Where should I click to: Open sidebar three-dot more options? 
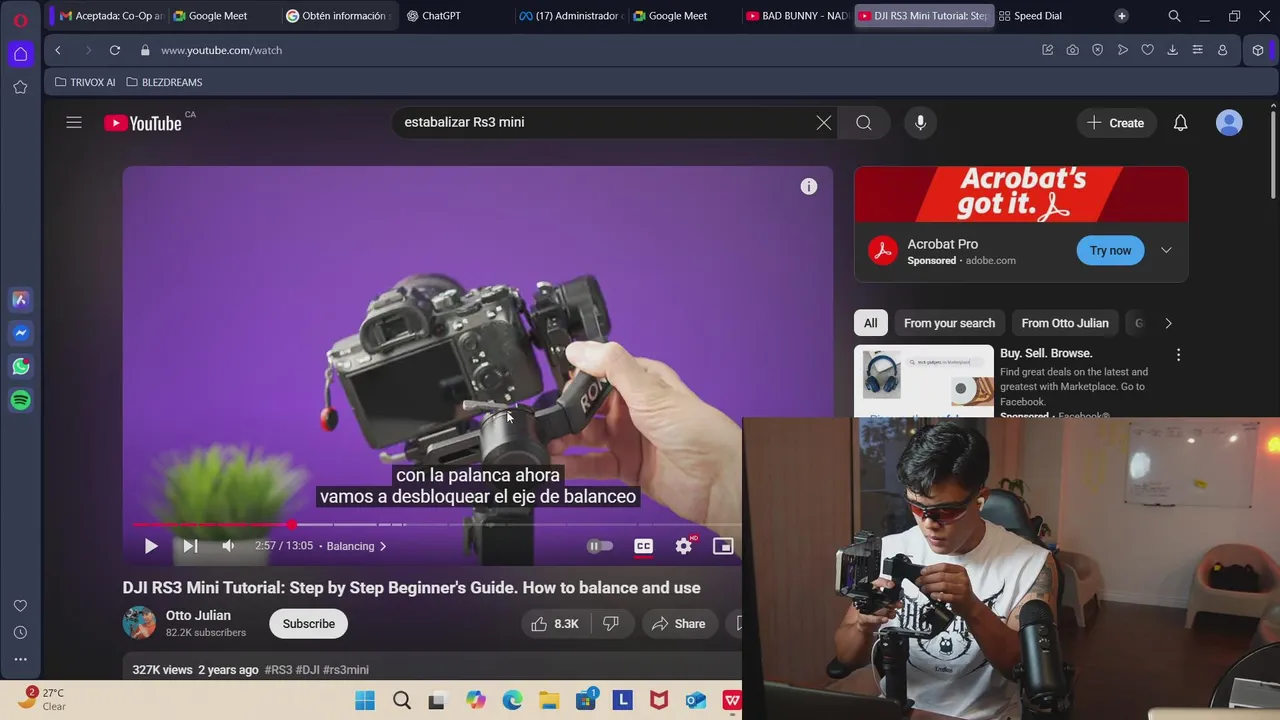[x=20, y=659]
